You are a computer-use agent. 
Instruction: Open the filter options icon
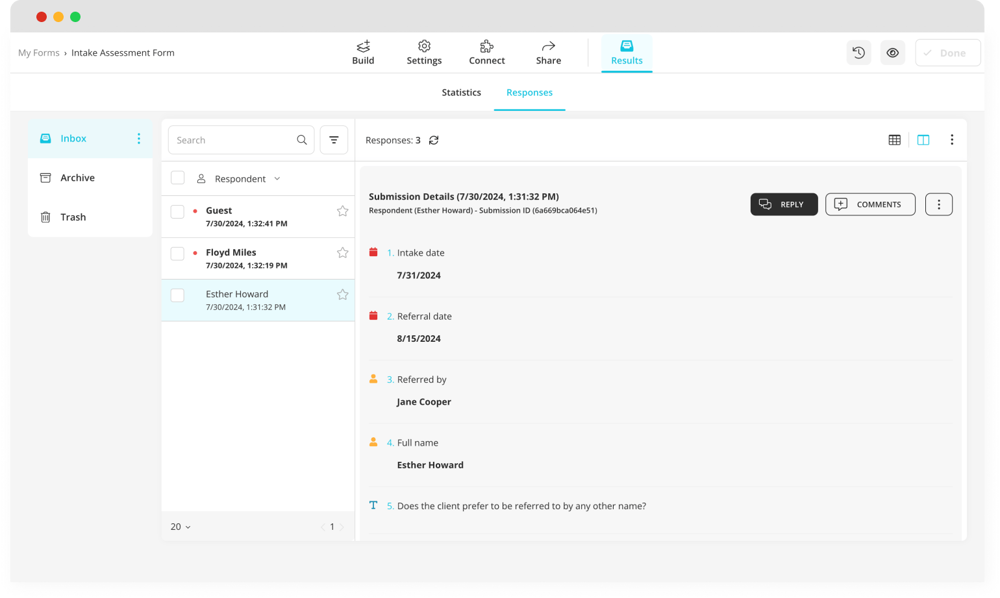tap(334, 140)
